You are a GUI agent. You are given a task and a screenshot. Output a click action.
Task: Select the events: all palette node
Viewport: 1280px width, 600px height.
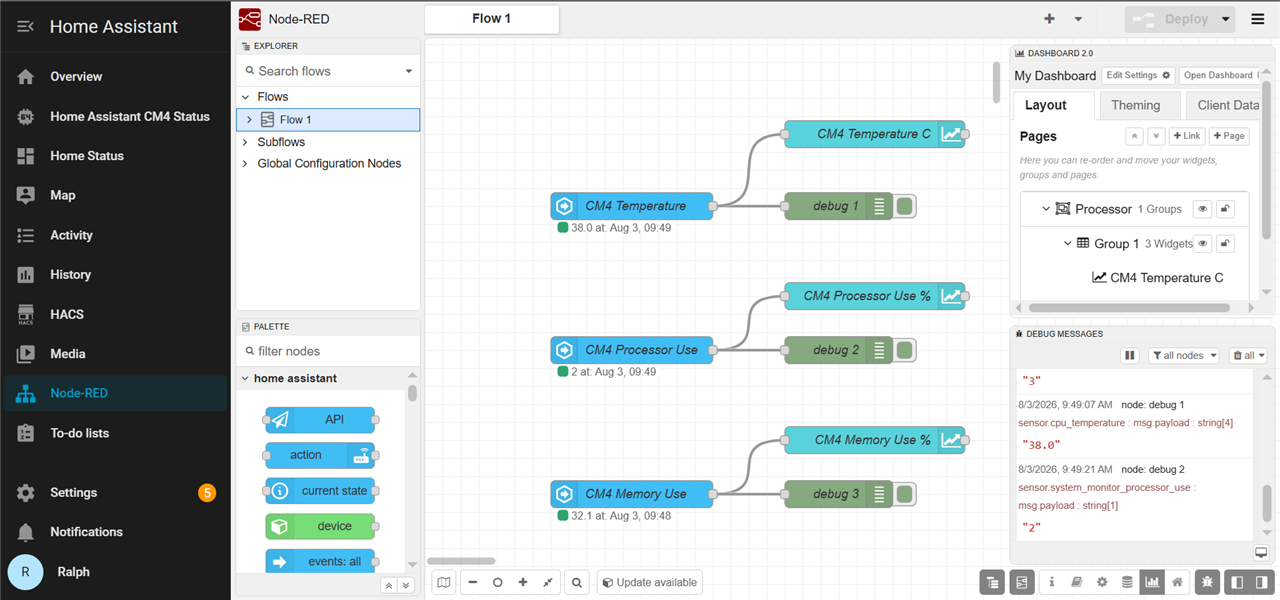(320, 561)
